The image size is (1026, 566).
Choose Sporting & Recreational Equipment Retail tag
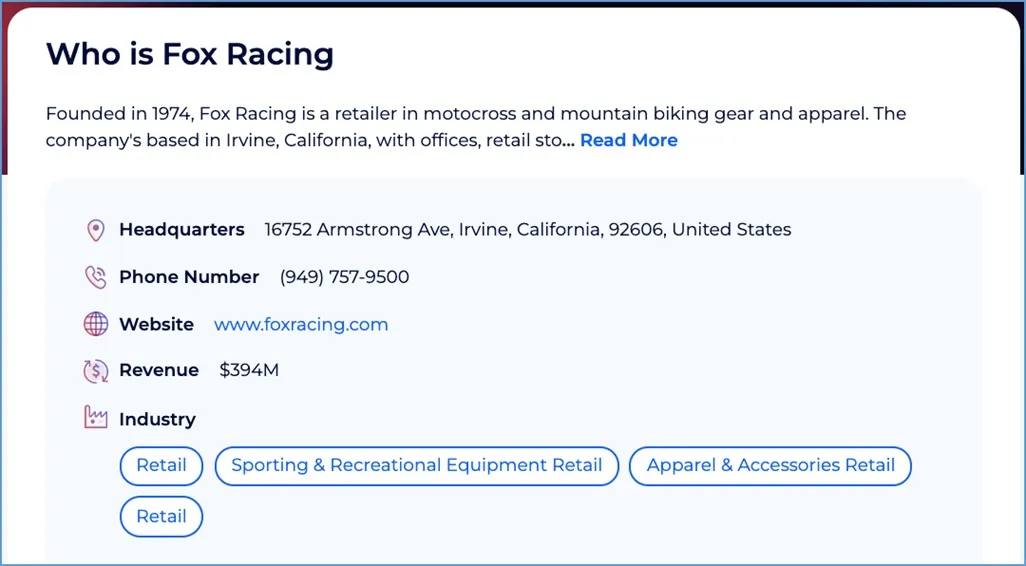(417, 466)
